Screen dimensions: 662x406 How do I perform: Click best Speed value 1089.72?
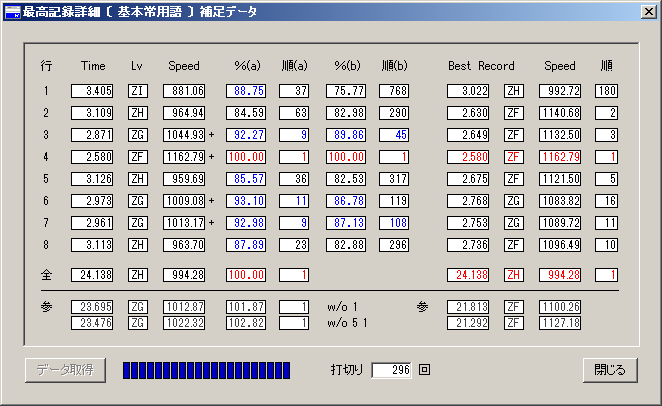pyautogui.click(x=560, y=223)
